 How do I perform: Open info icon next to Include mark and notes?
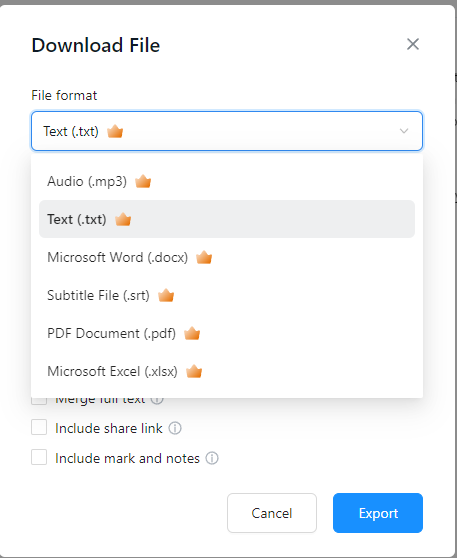(x=212, y=458)
